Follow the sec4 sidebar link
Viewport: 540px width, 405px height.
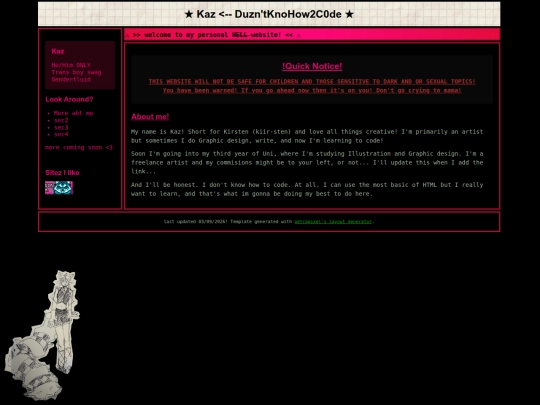61,134
